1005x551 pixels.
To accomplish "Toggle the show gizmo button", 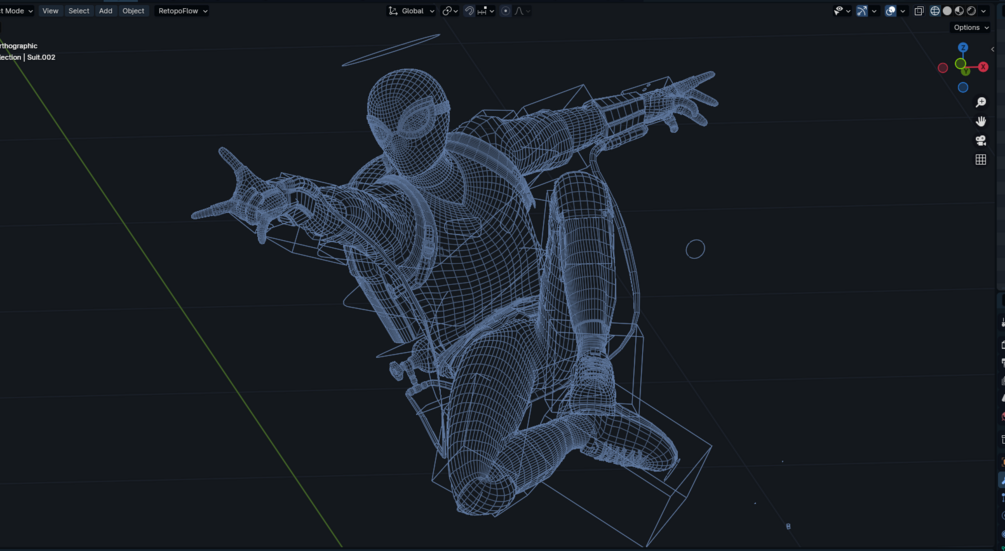I will (x=862, y=11).
